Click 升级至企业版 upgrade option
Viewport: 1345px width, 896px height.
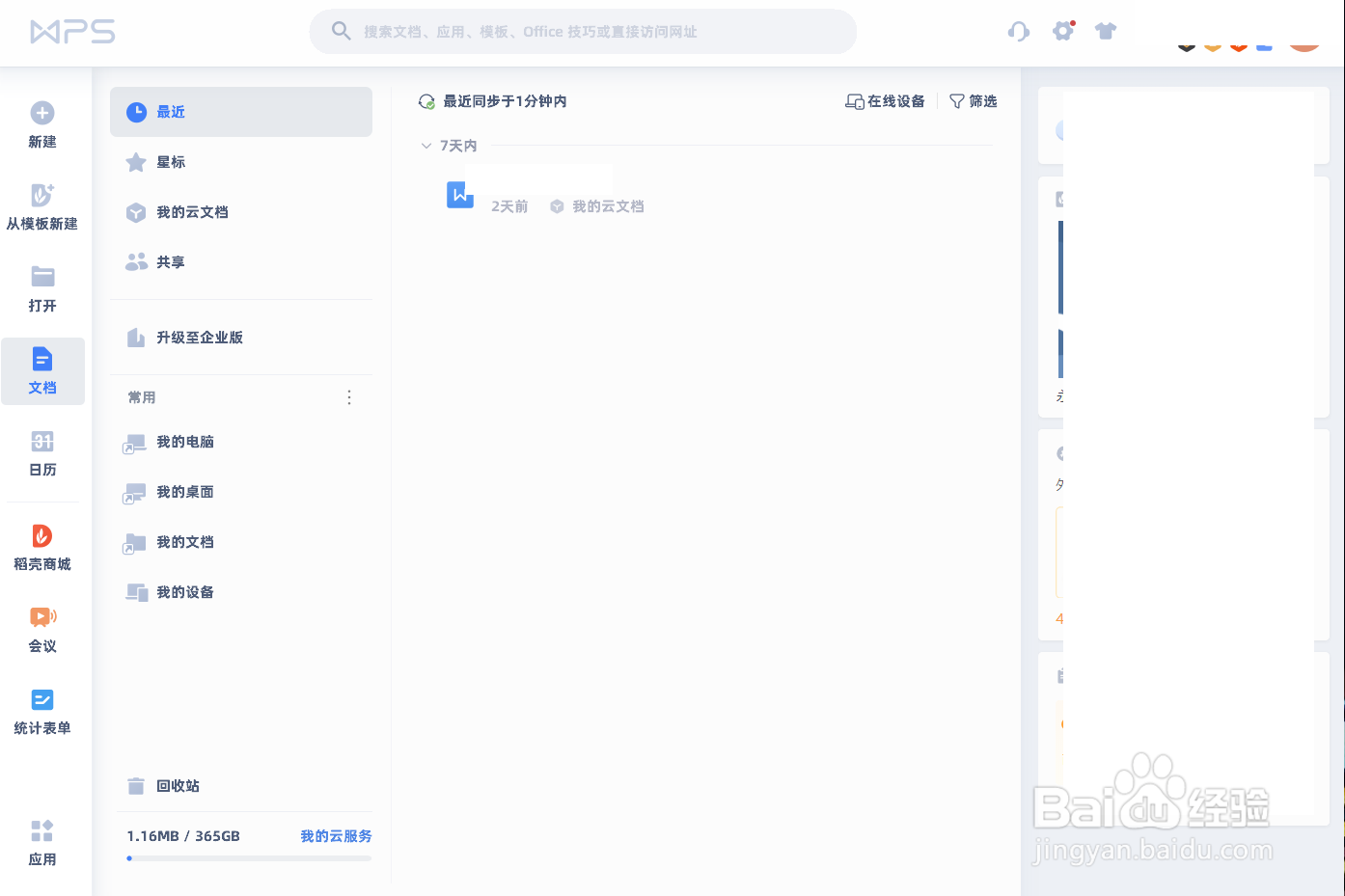pyautogui.click(x=200, y=337)
